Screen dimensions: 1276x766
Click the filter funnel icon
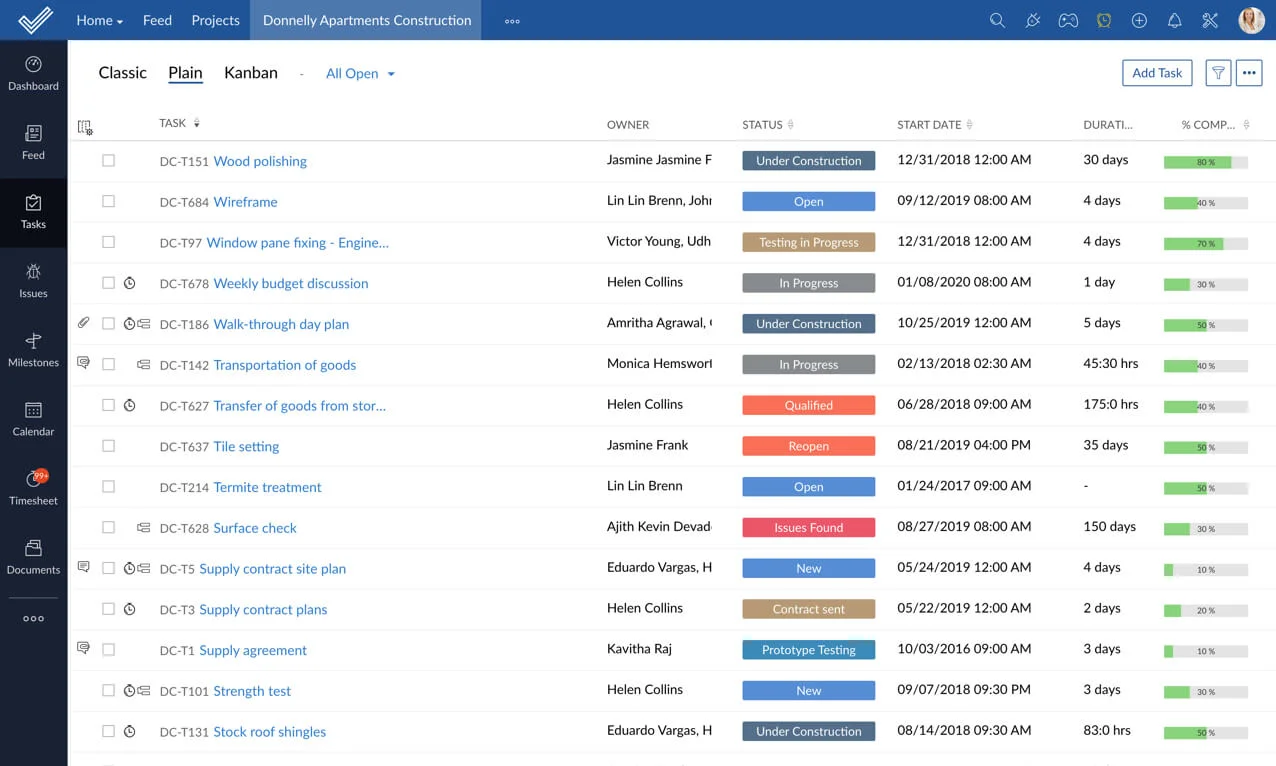pyautogui.click(x=1218, y=73)
